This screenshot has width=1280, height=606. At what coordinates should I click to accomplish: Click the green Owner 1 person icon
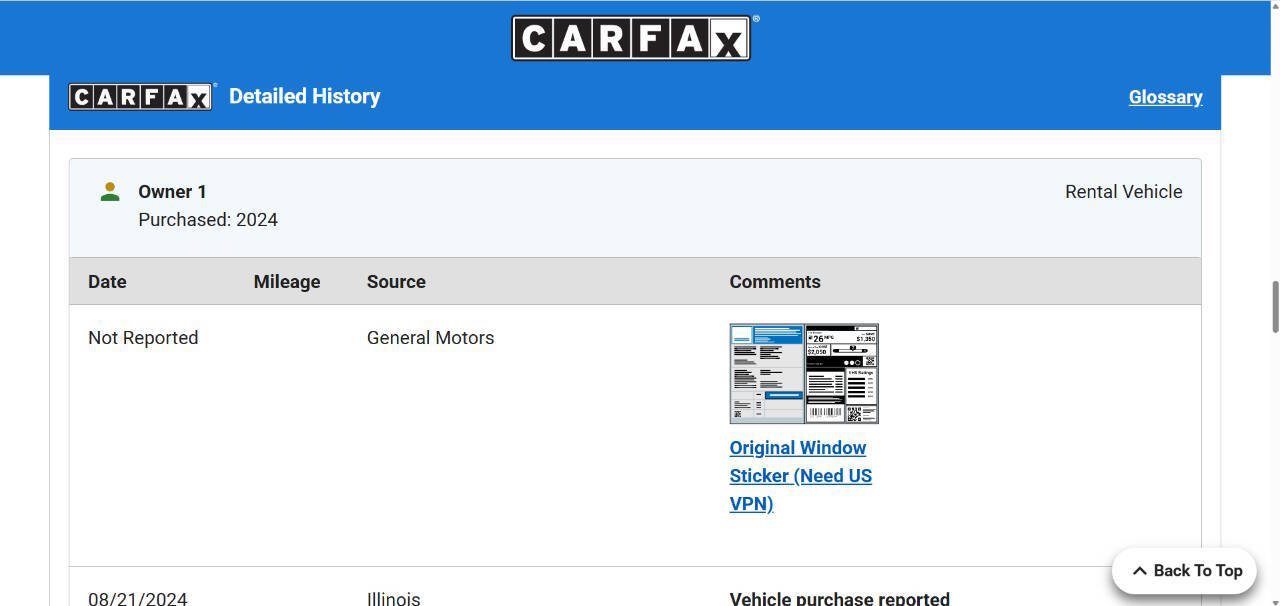point(110,191)
